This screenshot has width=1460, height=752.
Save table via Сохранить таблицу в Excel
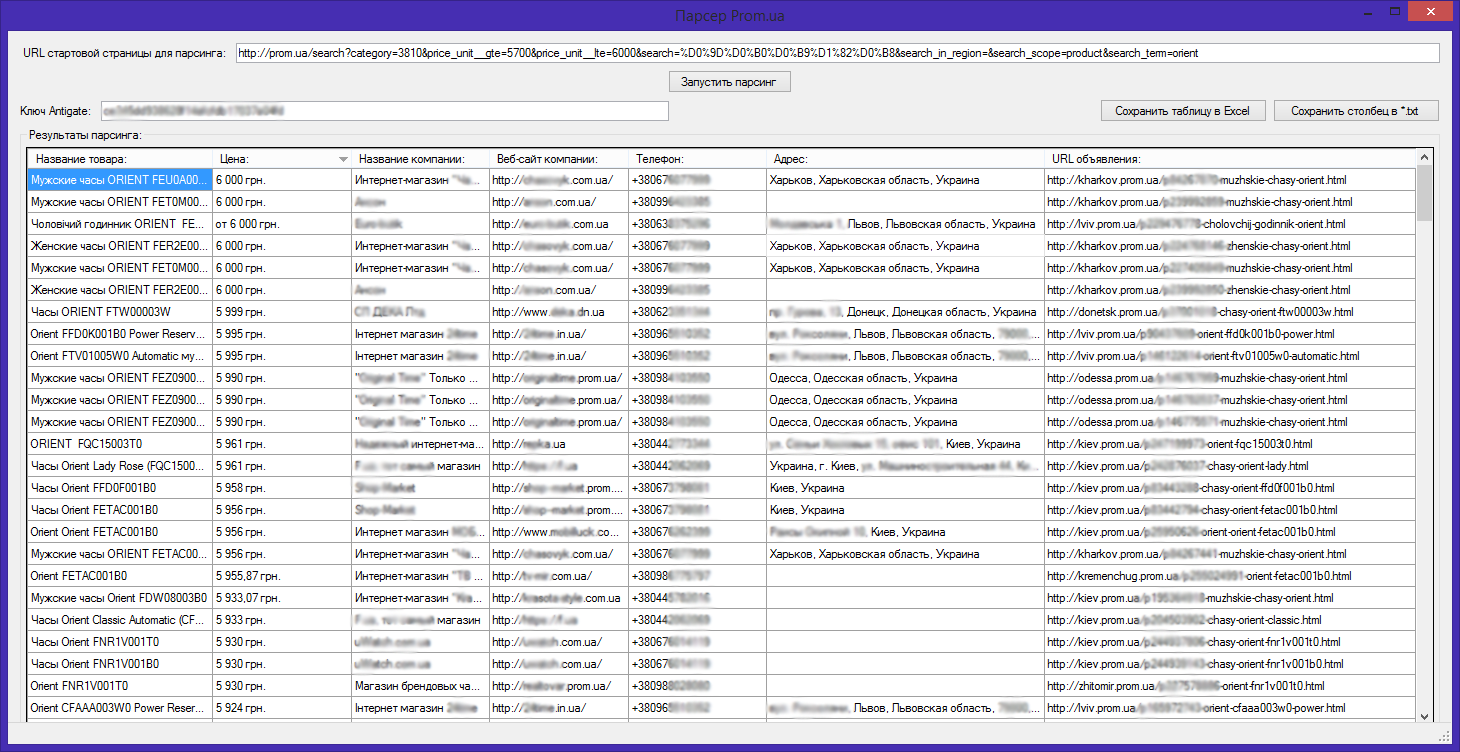(1182, 110)
